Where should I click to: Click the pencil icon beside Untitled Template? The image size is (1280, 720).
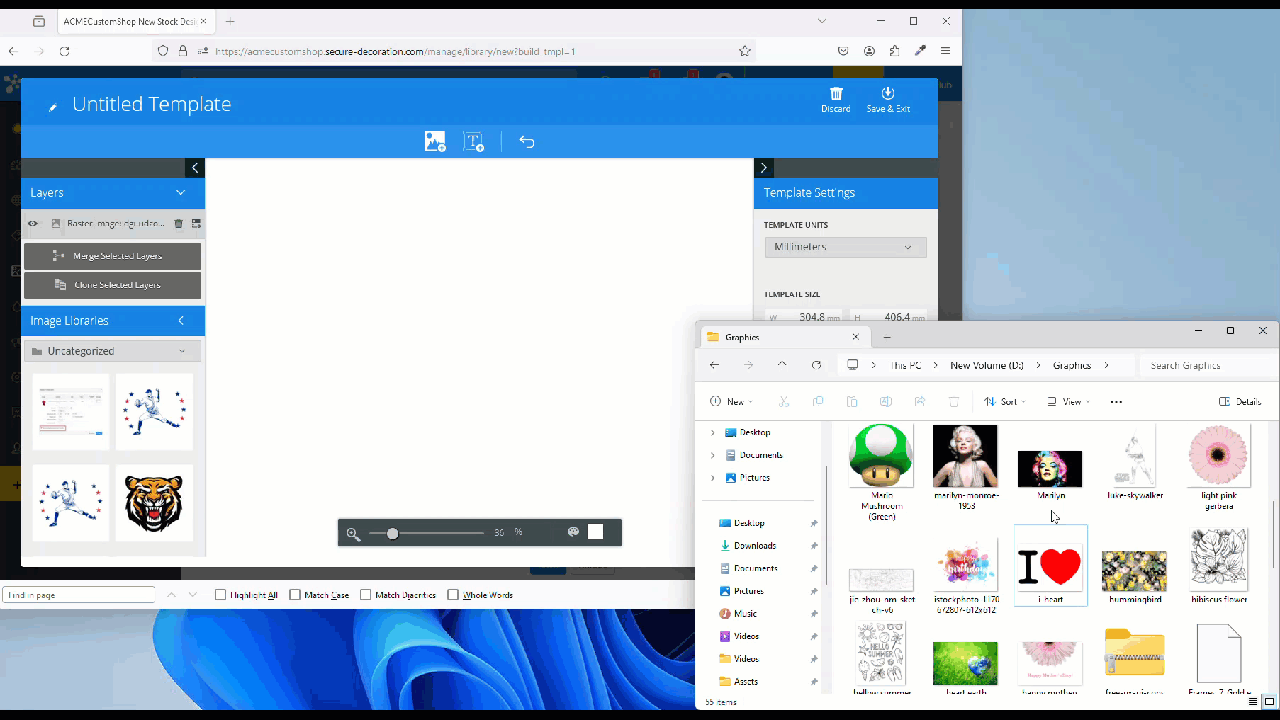click(53, 107)
